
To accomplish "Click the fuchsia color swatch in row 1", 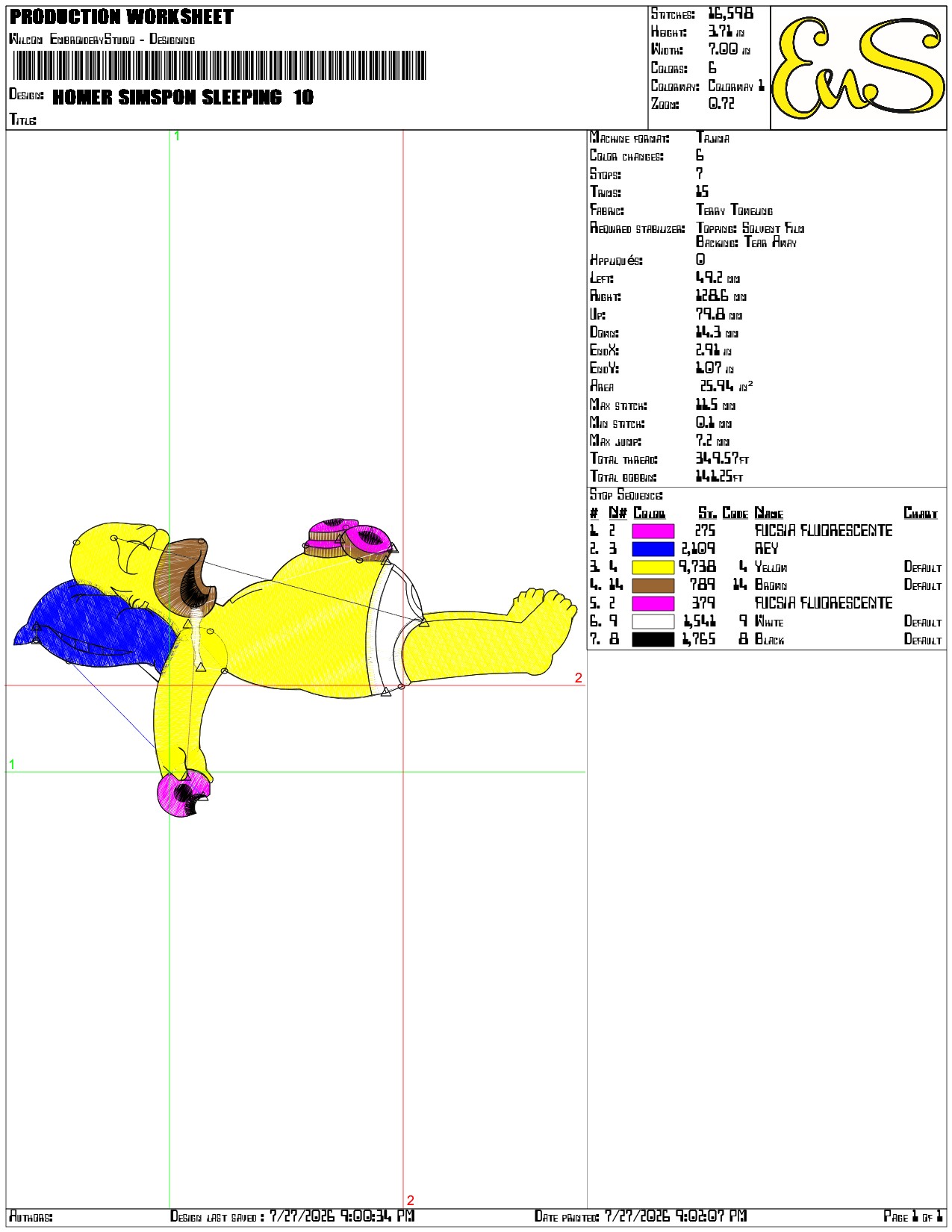I will click(x=653, y=531).
